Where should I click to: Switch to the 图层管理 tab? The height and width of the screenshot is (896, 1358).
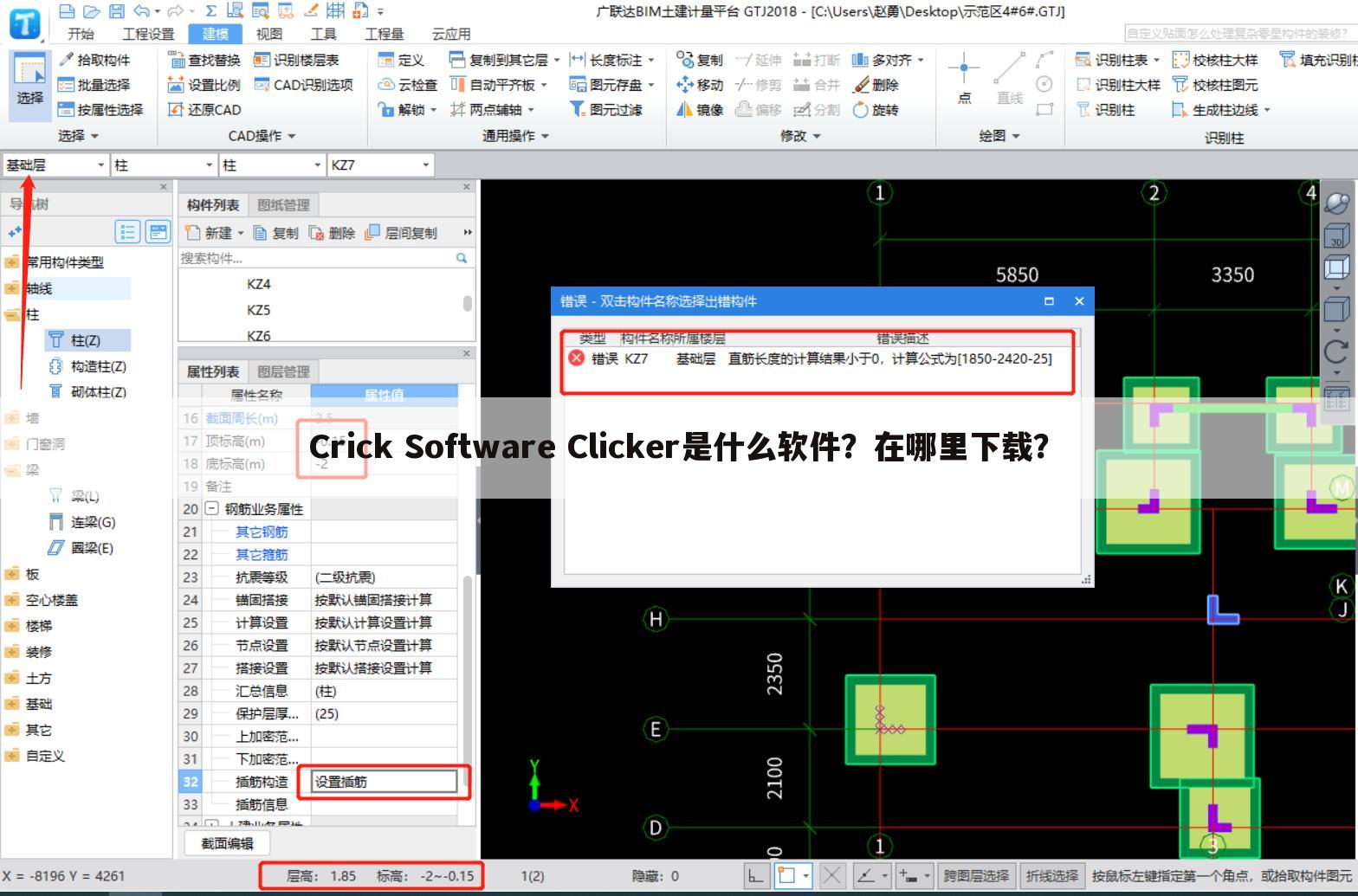pyautogui.click(x=283, y=371)
